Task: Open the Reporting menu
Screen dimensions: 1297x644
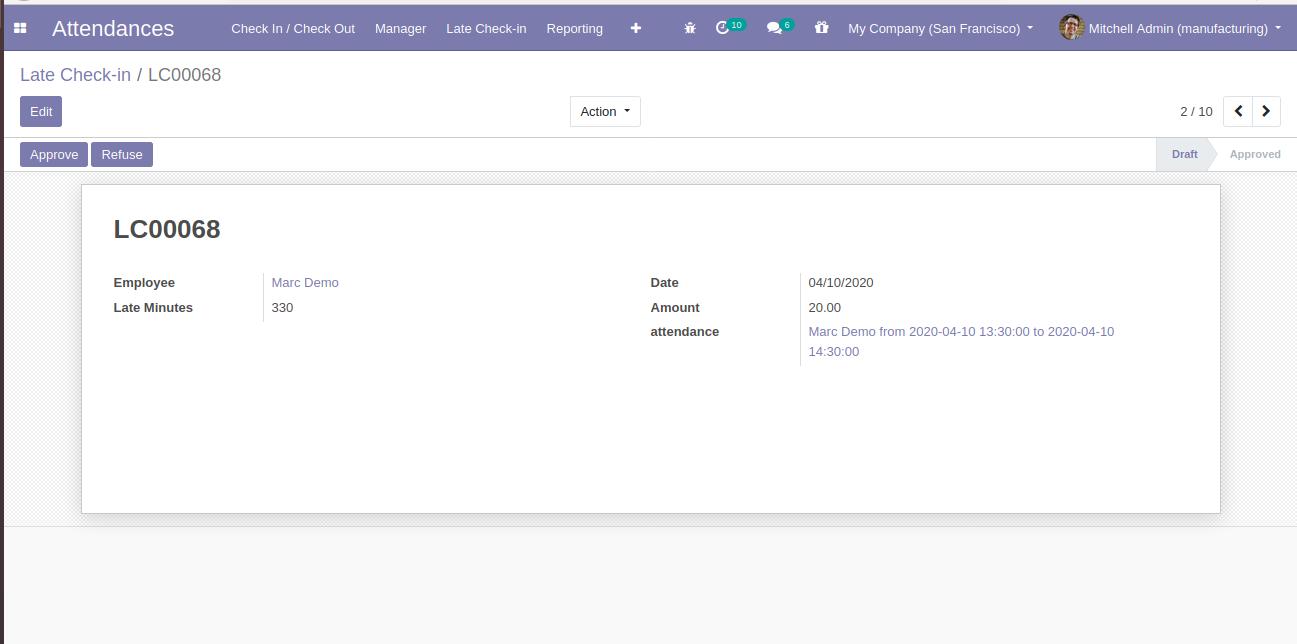Action: point(575,28)
